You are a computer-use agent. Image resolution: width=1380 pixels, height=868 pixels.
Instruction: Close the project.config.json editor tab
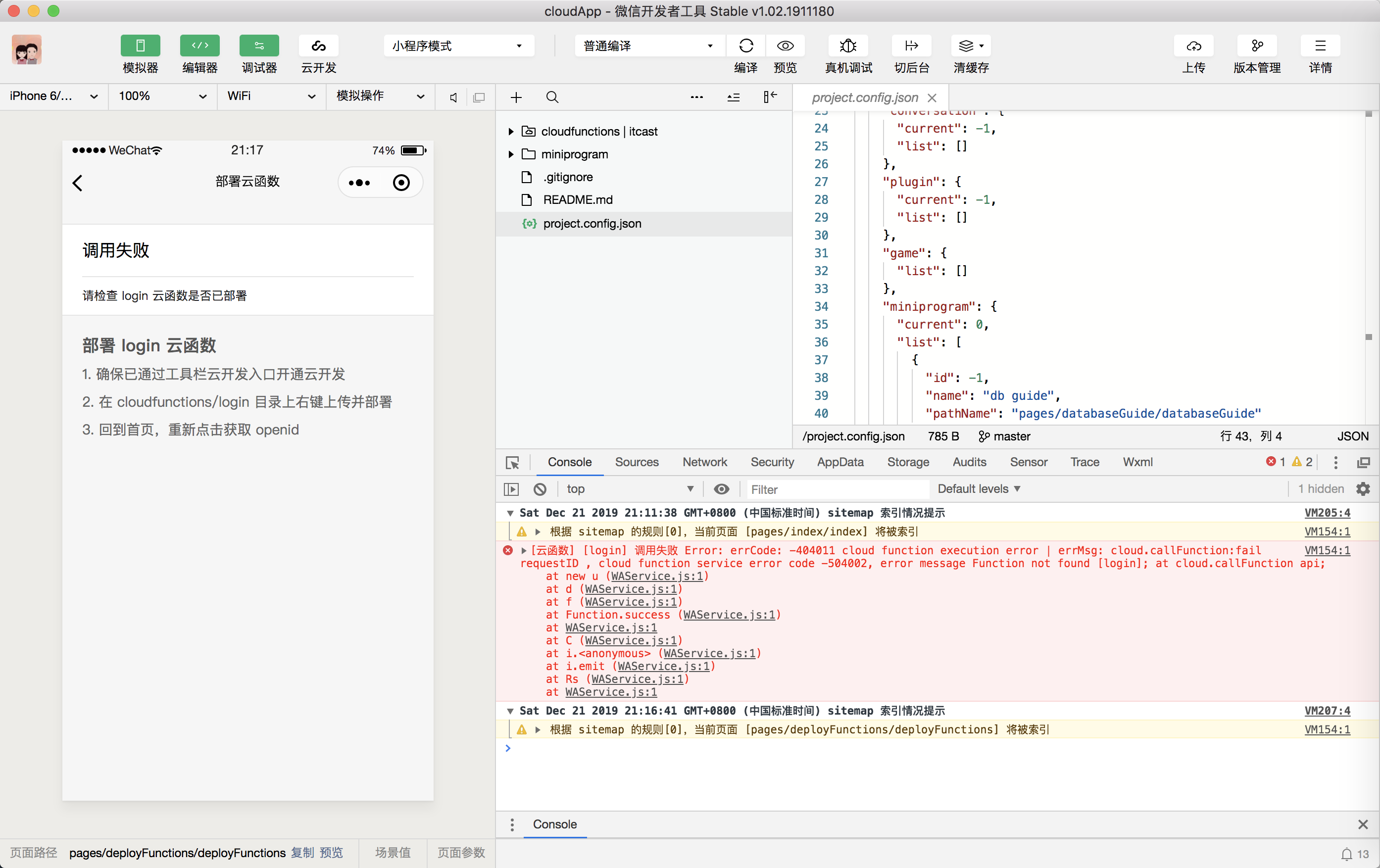pyautogui.click(x=932, y=98)
